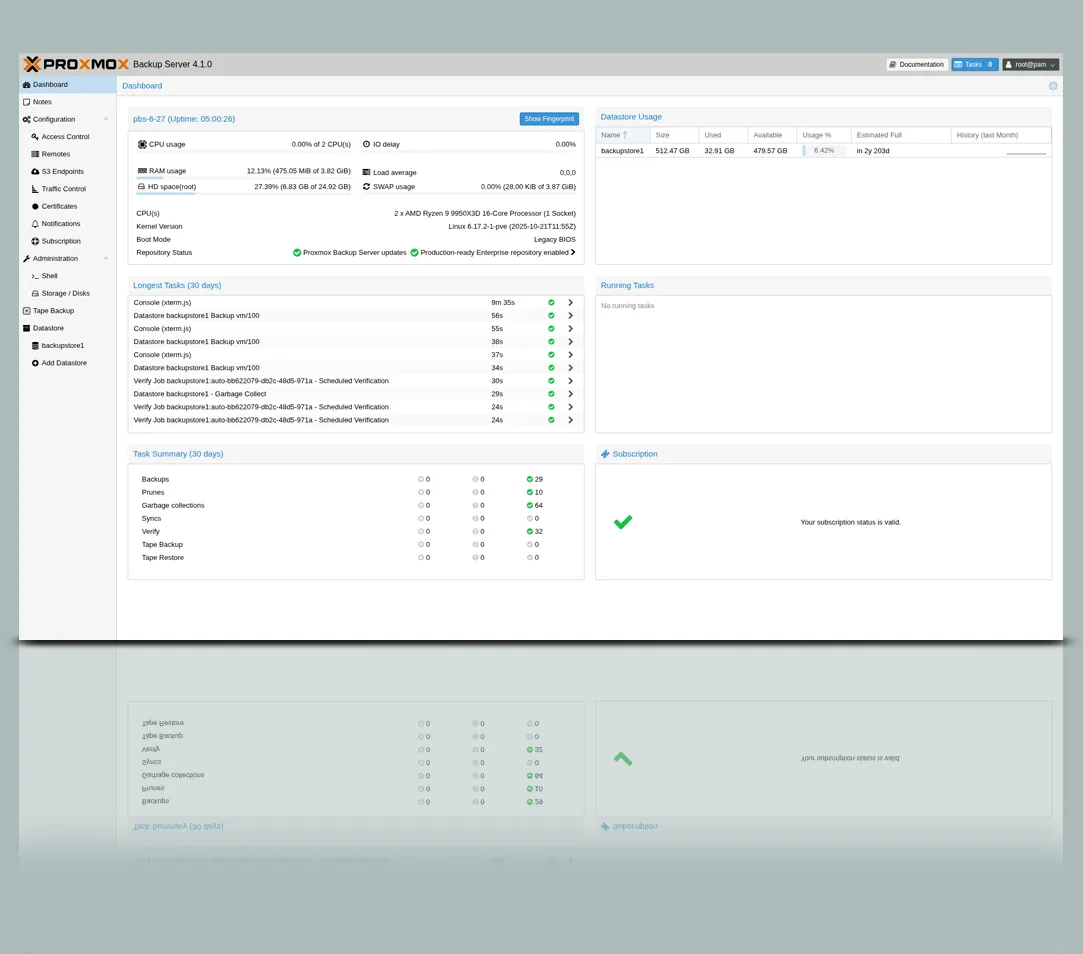Open the Documentation button

coord(916,65)
